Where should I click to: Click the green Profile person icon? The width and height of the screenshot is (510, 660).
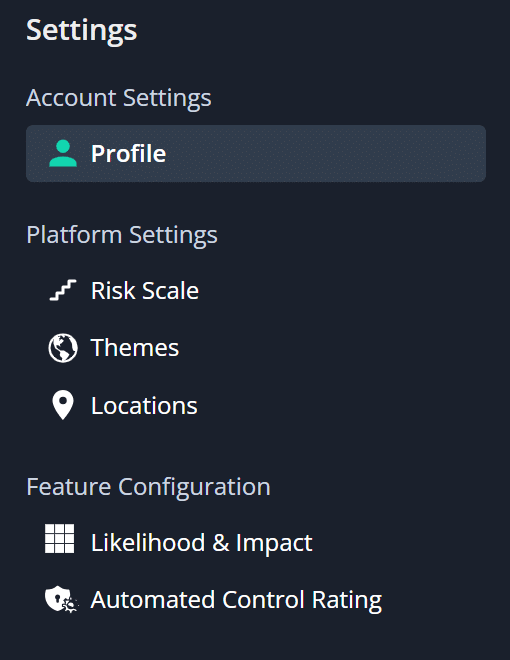click(63, 153)
